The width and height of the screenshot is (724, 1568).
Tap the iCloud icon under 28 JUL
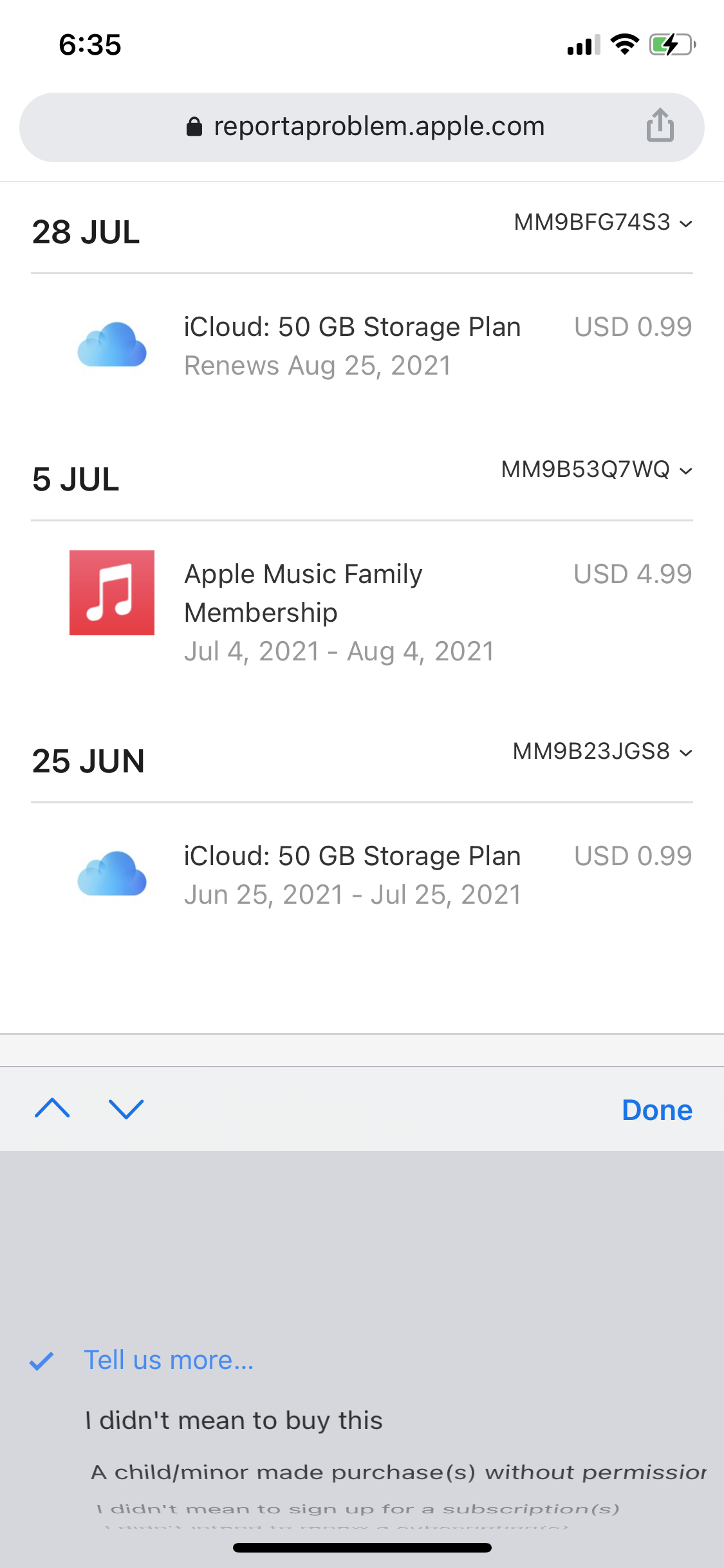tap(112, 345)
